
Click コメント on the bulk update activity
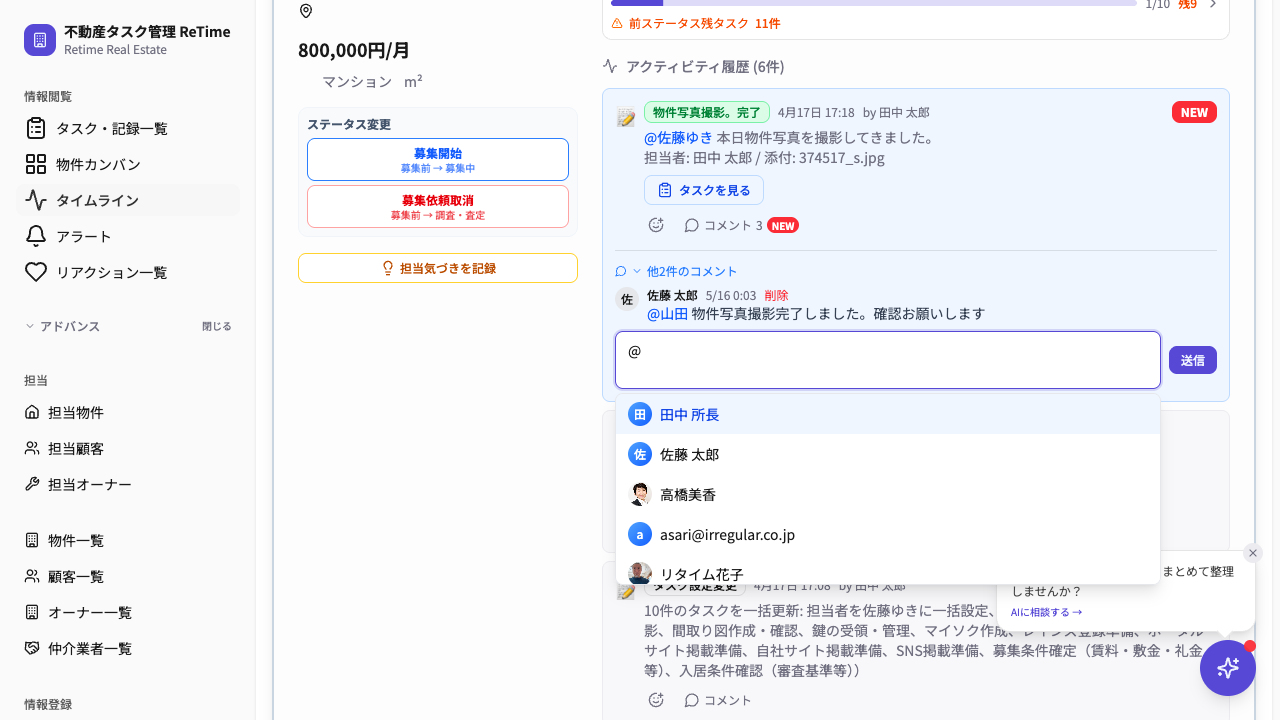717,700
